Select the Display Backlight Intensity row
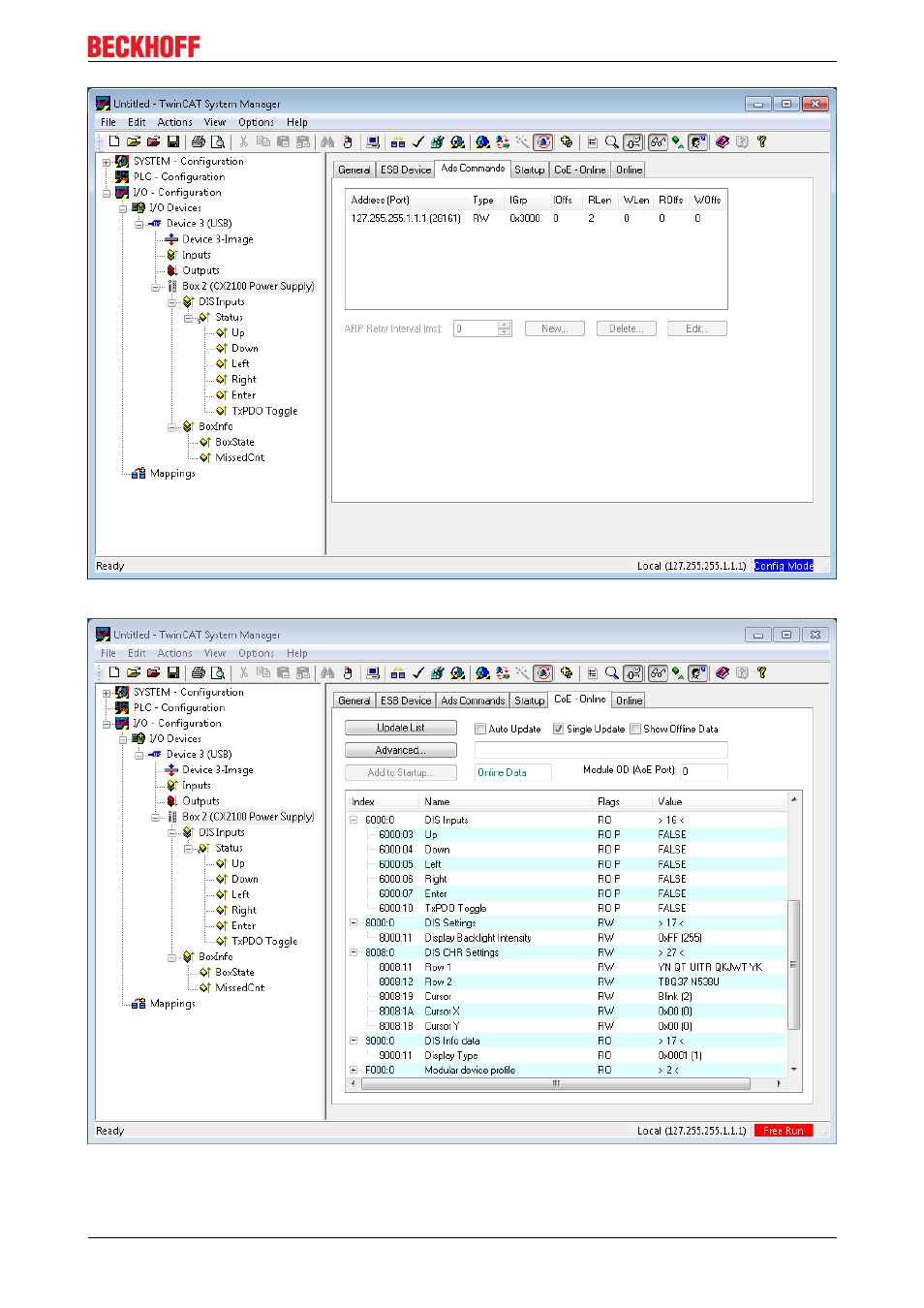Image resolution: width=924 pixels, height=1308 pixels. (x=567, y=938)
